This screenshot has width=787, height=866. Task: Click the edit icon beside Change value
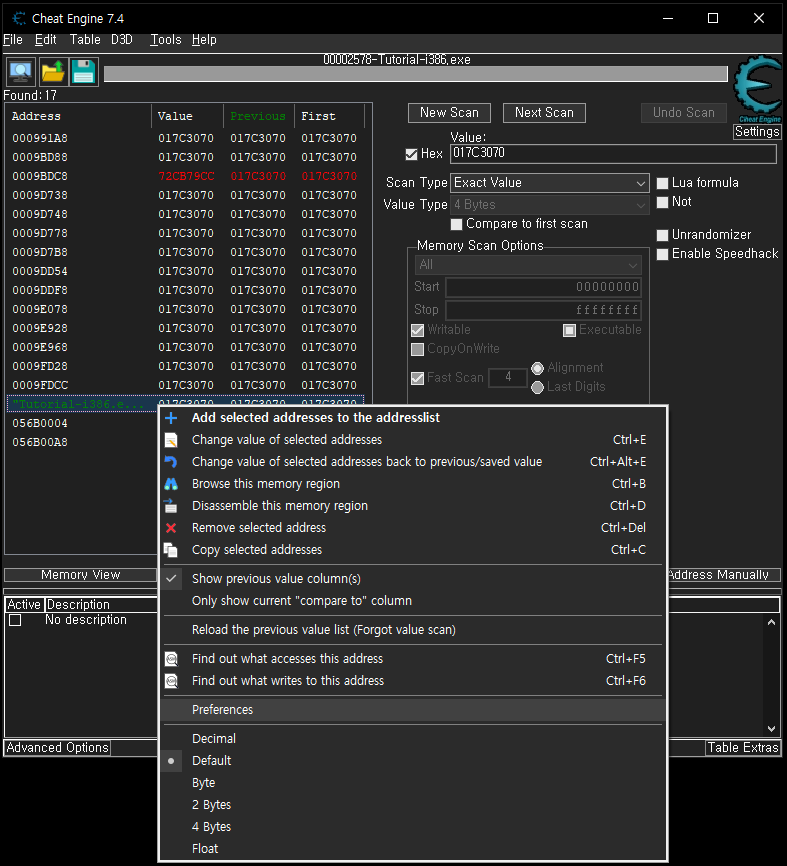pos(171,440)
